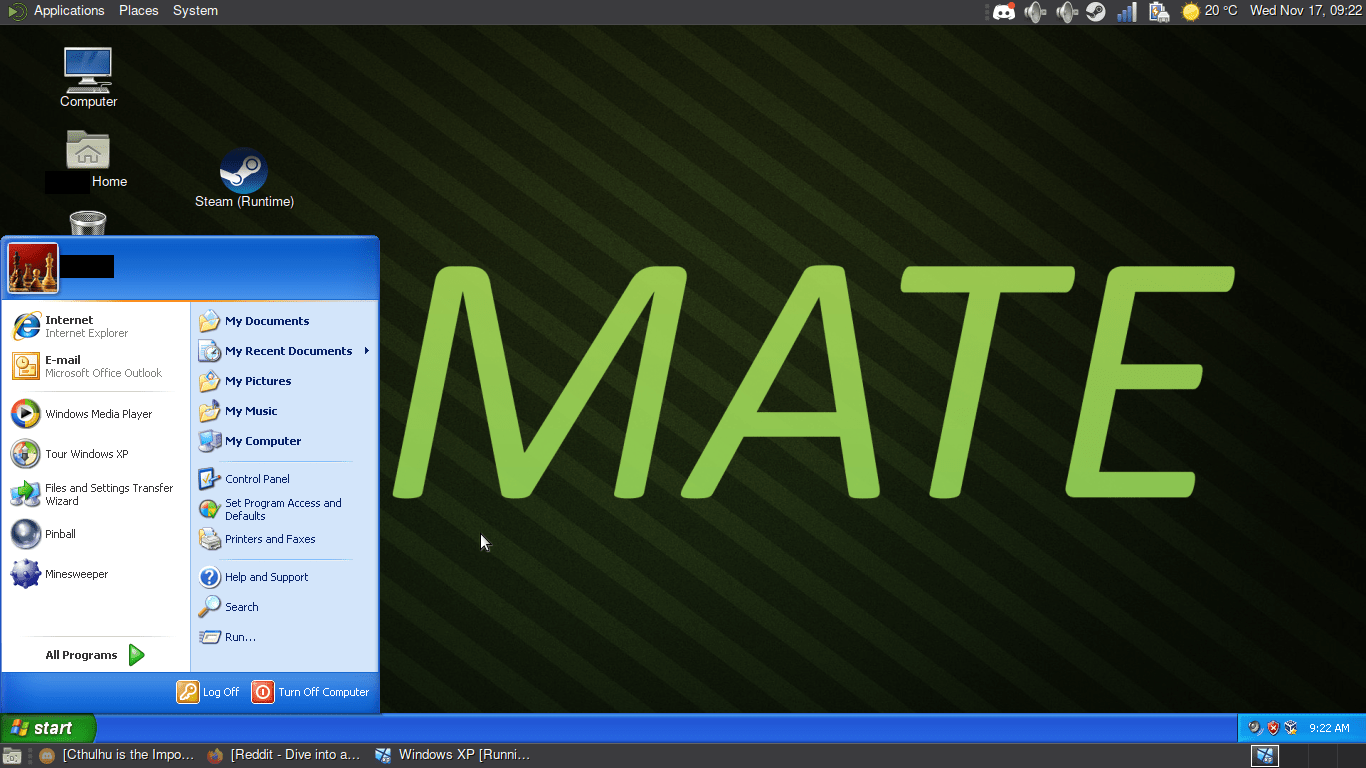The image size is (1366, 768).
Task: Click the Windows Security Center shield icon
Action: click(1271, 728)
